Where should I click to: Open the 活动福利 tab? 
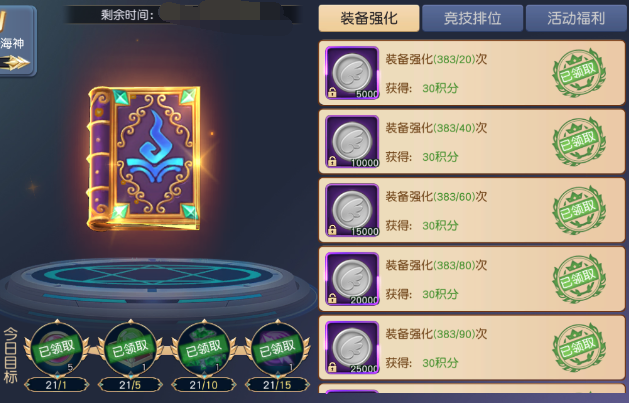point(576,18)
